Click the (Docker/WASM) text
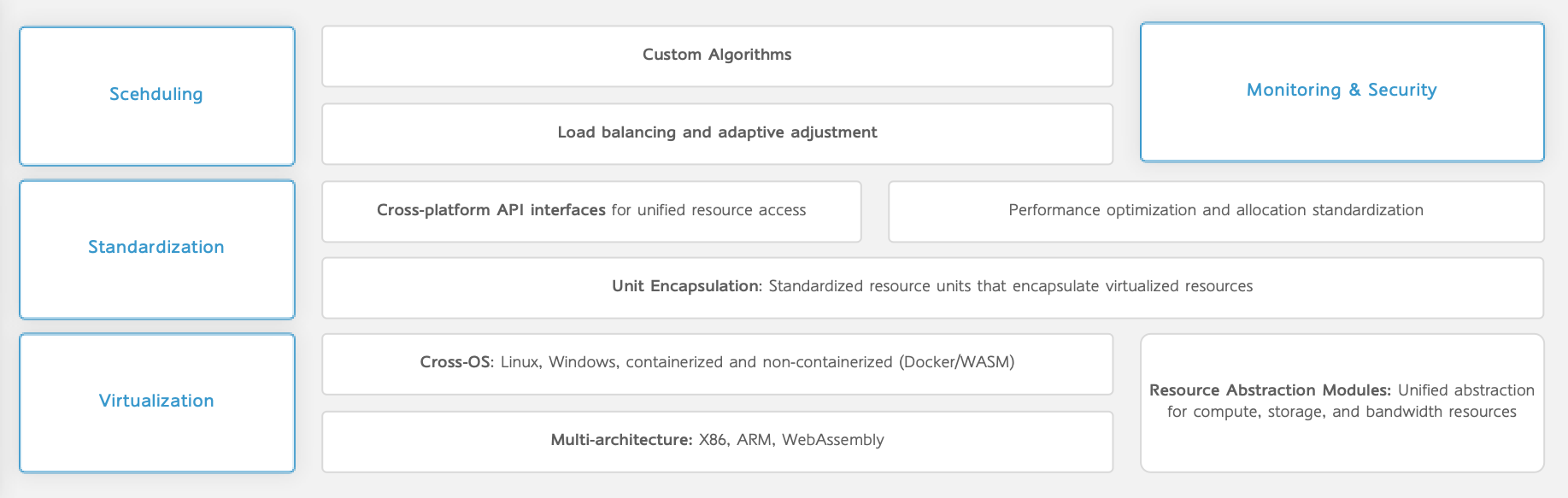 pyautogui.click(x=956, y=362)
